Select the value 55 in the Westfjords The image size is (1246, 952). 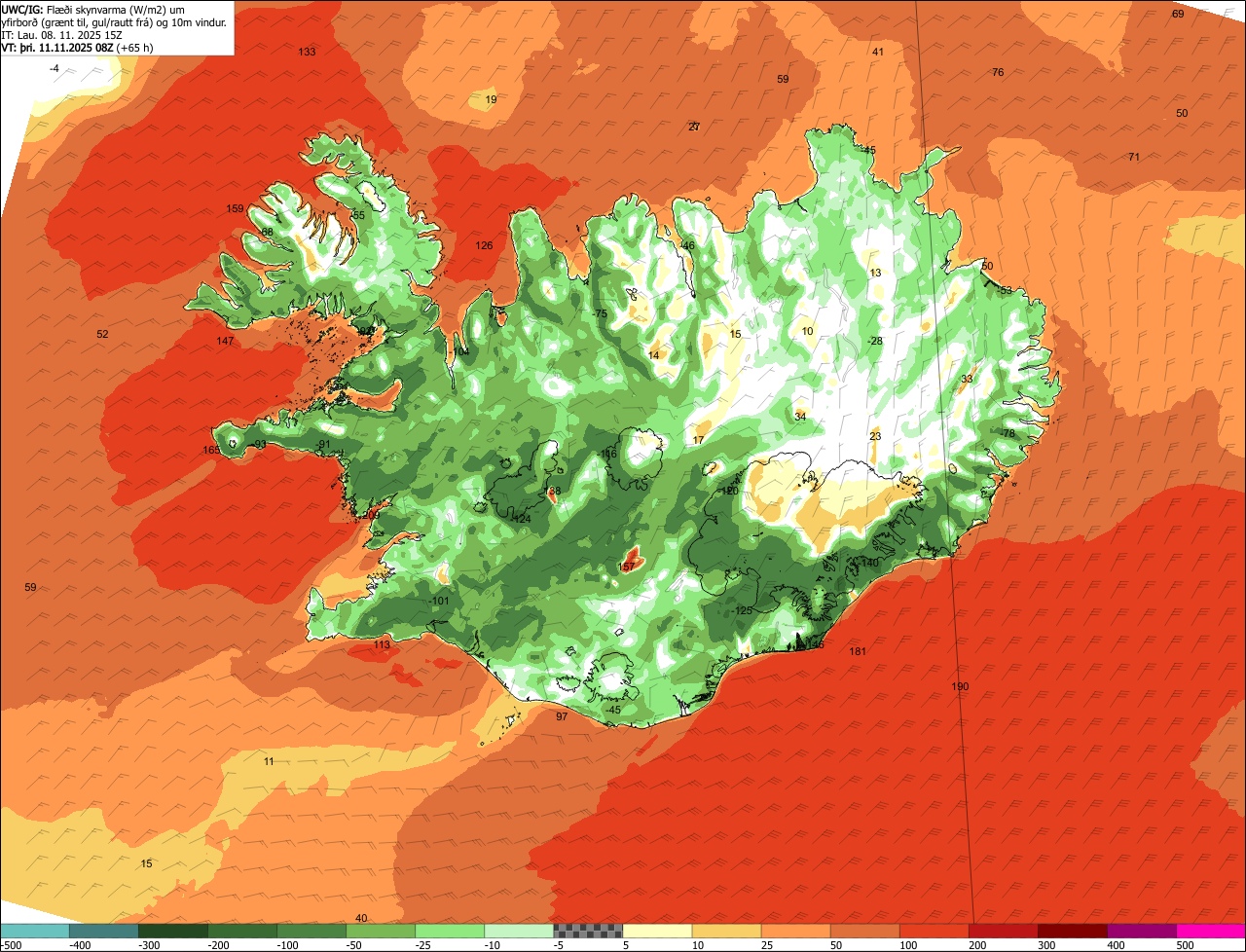[358, 215]
